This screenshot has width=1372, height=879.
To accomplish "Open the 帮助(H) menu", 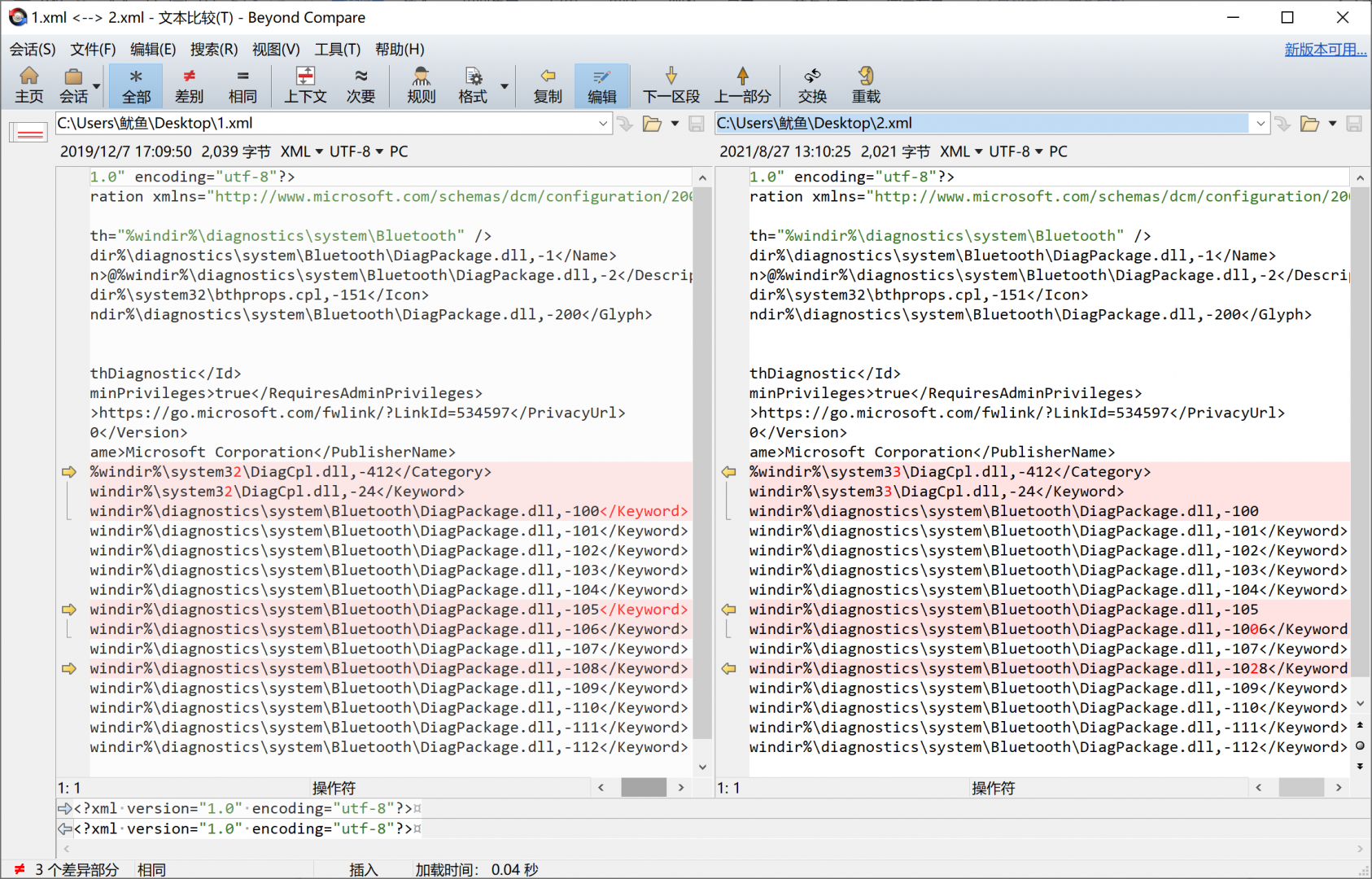I will (400, 50).
